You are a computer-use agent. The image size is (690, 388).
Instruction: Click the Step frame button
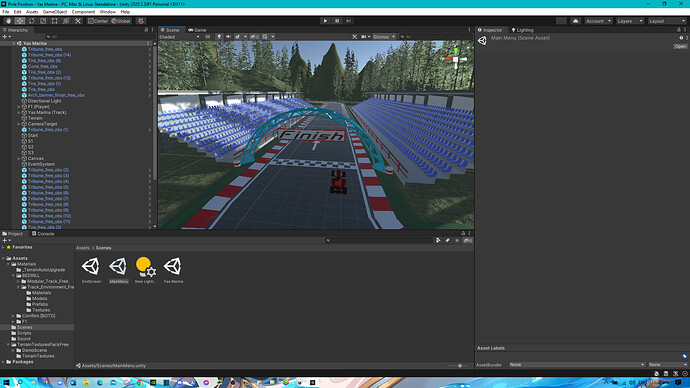click(349, 21)
